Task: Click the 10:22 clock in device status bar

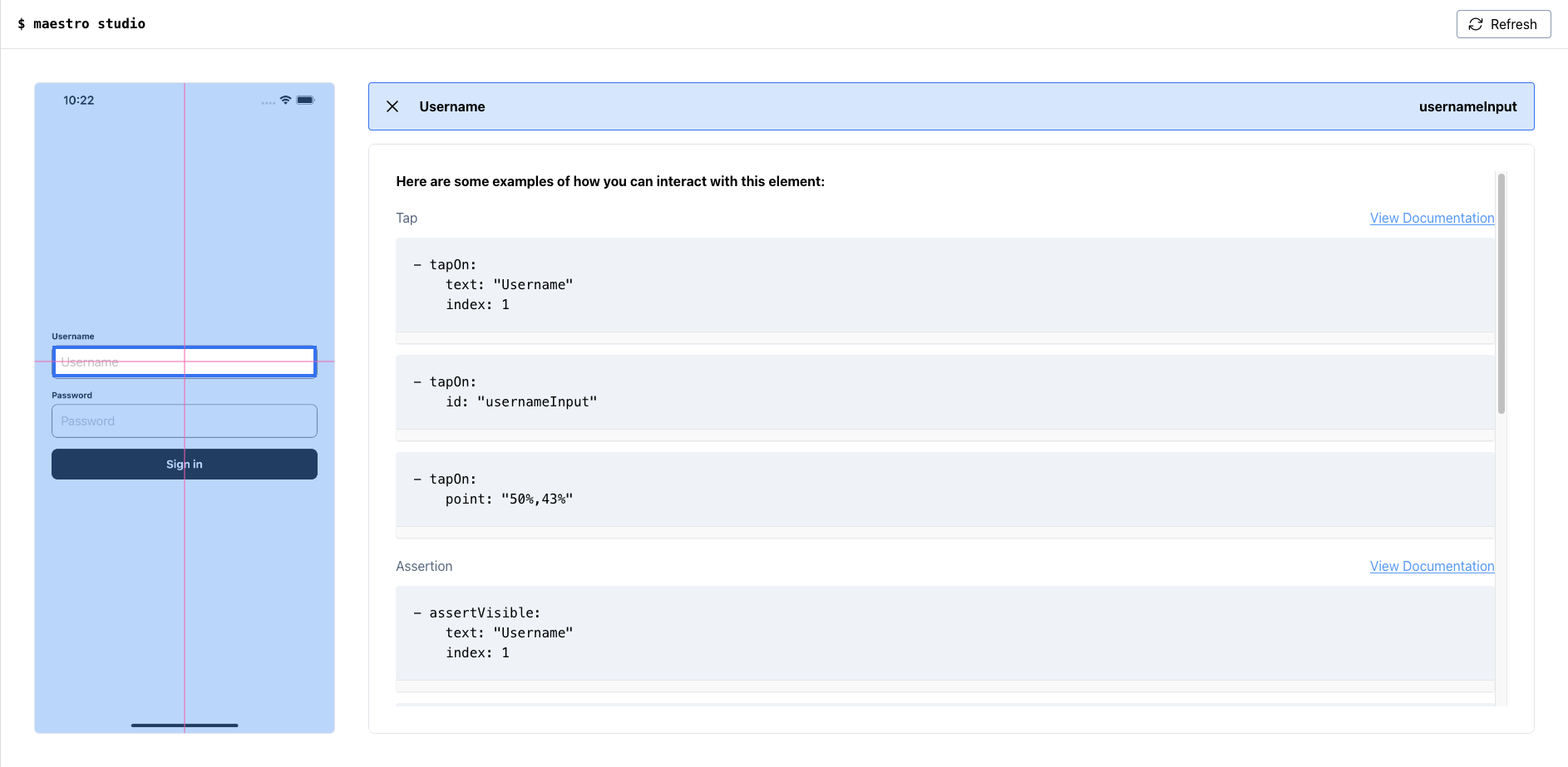Action: point(79,101)
